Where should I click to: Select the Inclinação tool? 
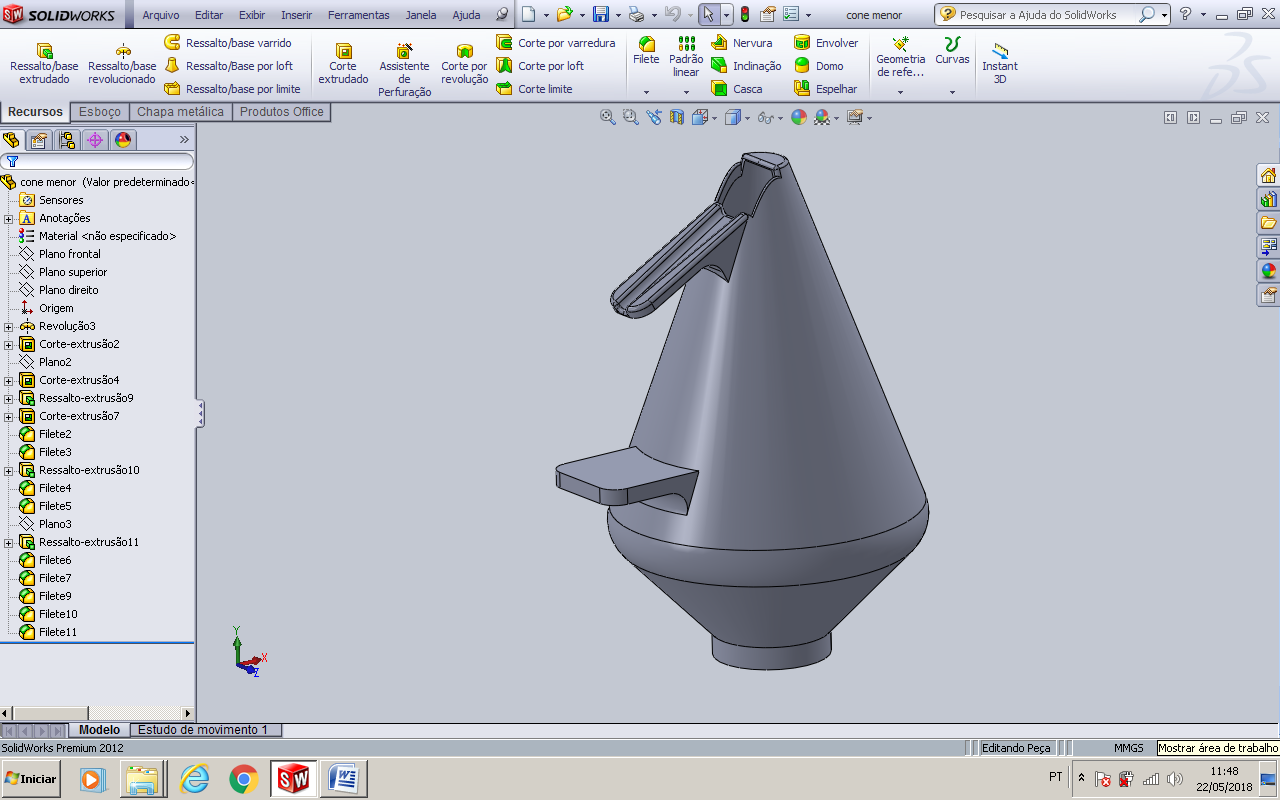click(x=746, y=66)
